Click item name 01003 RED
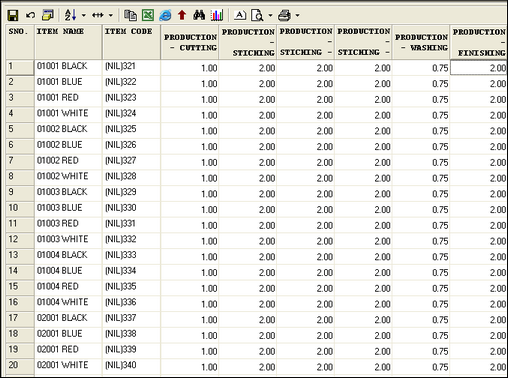 click(x=58, y=223)
